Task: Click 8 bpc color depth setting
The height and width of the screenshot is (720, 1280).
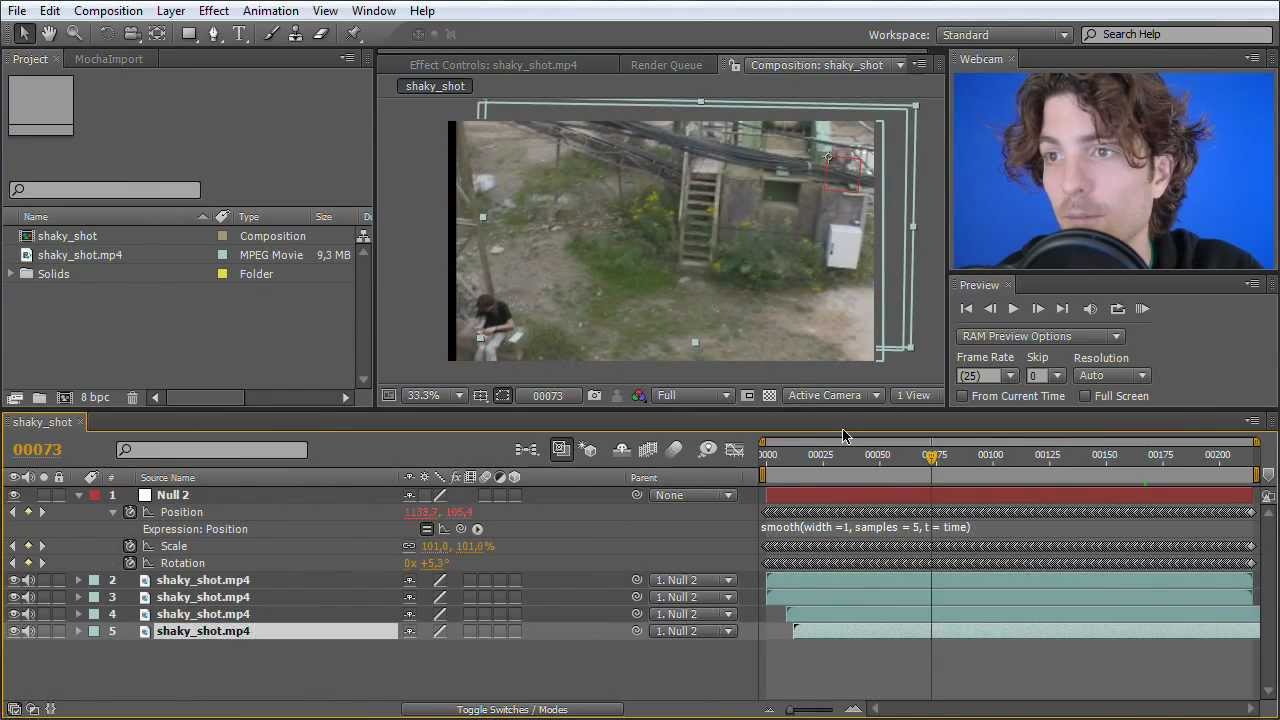Action: coord(95,398)
